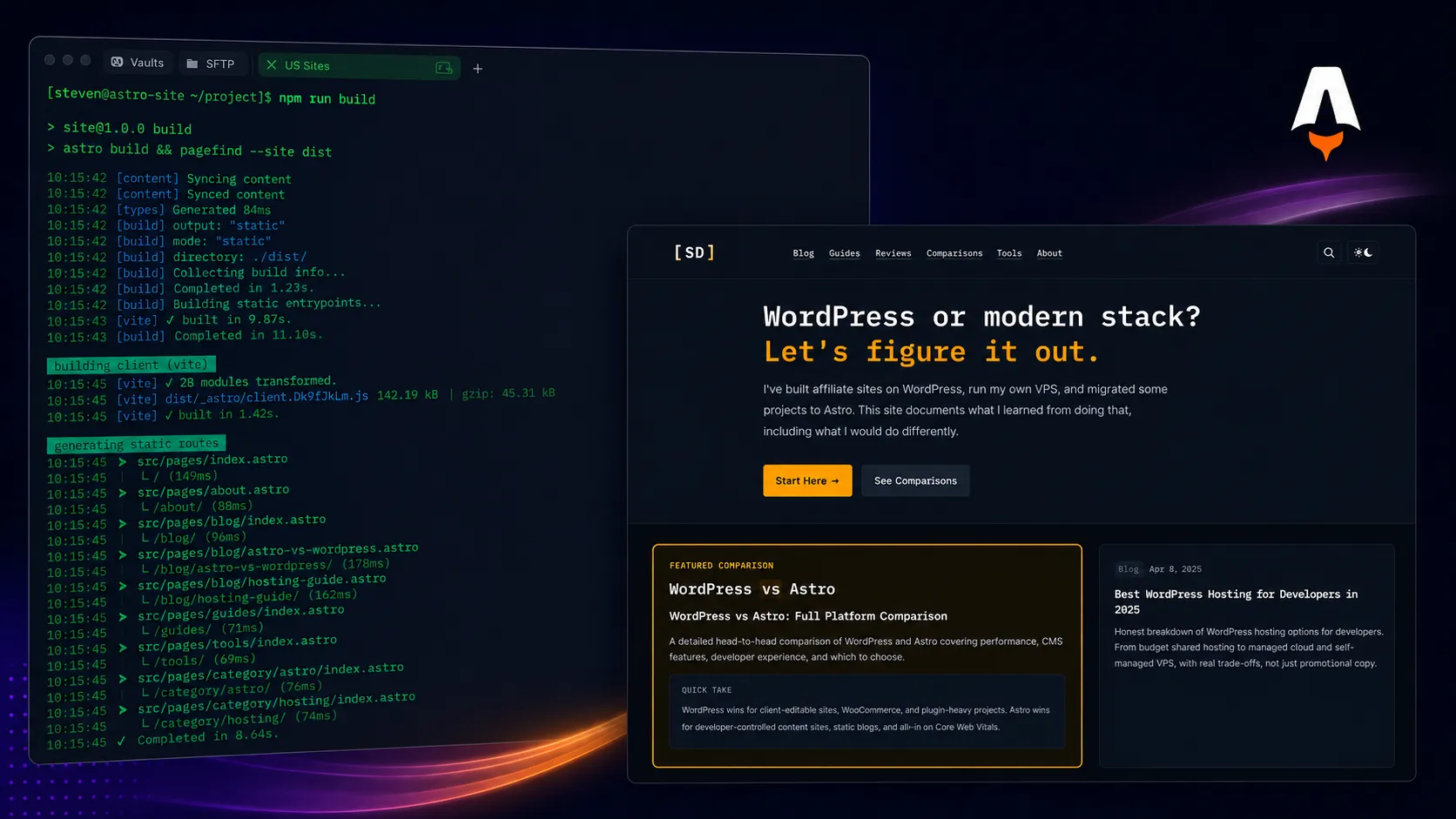Click the 'Generated 84ms' types line

click(221, 210)
